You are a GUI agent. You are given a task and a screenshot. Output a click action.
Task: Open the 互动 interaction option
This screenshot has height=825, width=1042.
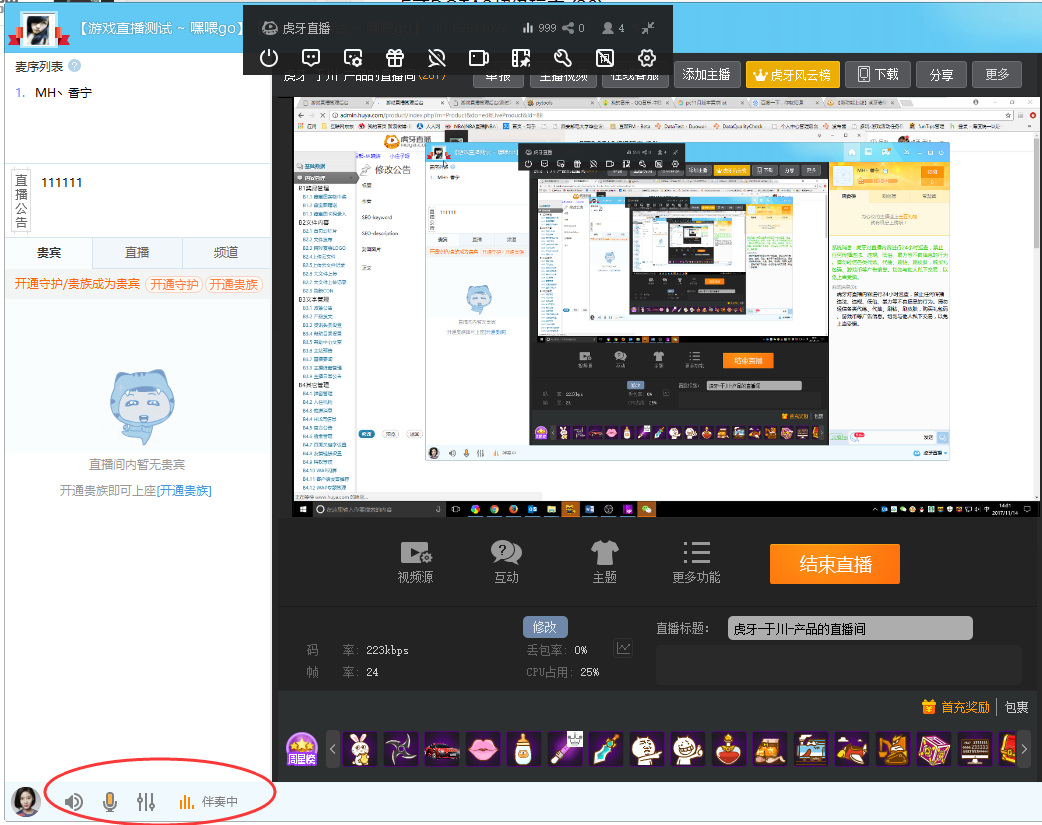(506, 562)
